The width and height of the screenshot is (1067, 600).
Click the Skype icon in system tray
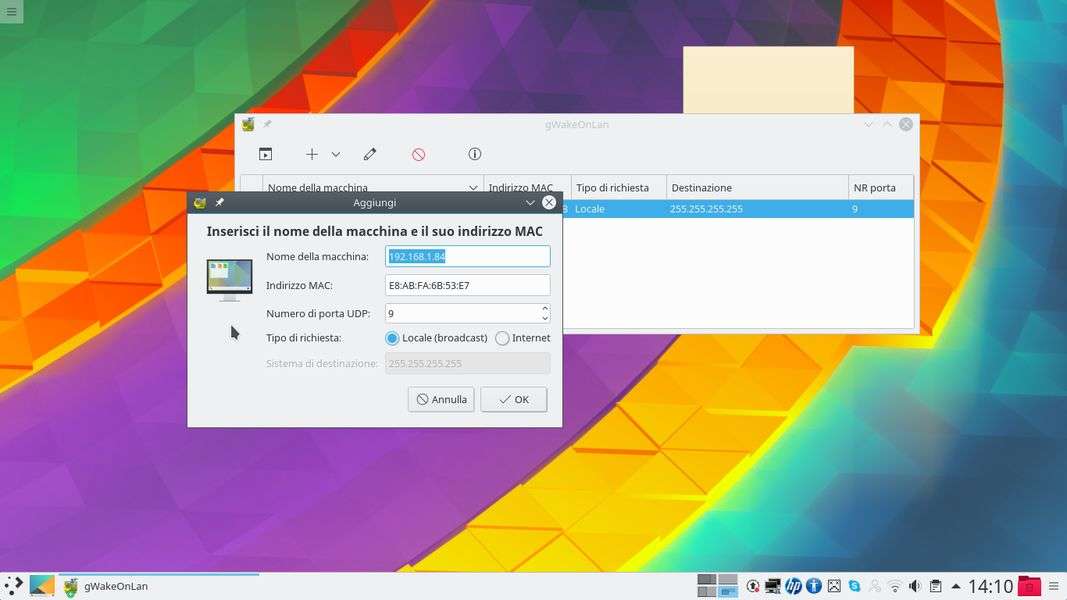click(x=855, y=586)
